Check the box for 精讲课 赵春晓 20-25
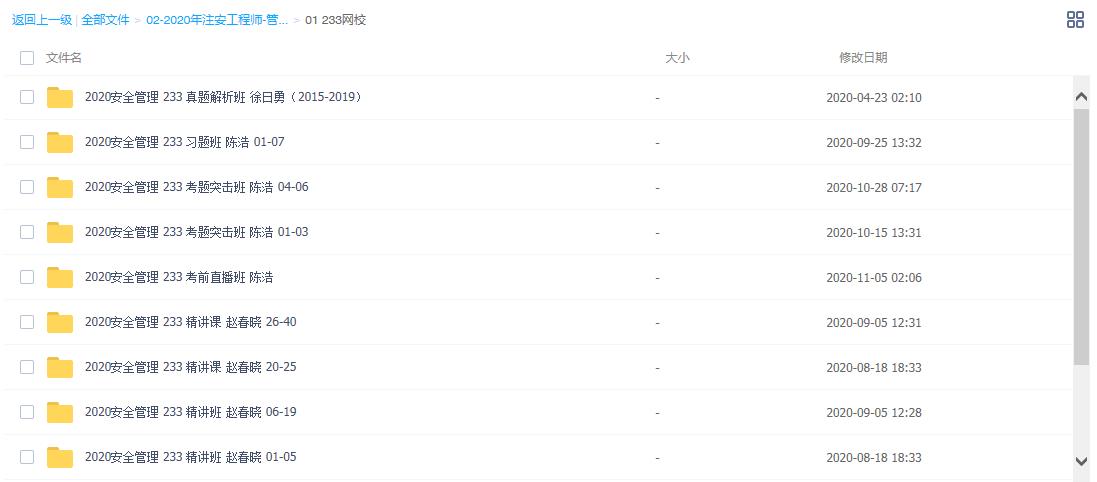This screenshot has width=1097, height=482. (x=27, y=367)
